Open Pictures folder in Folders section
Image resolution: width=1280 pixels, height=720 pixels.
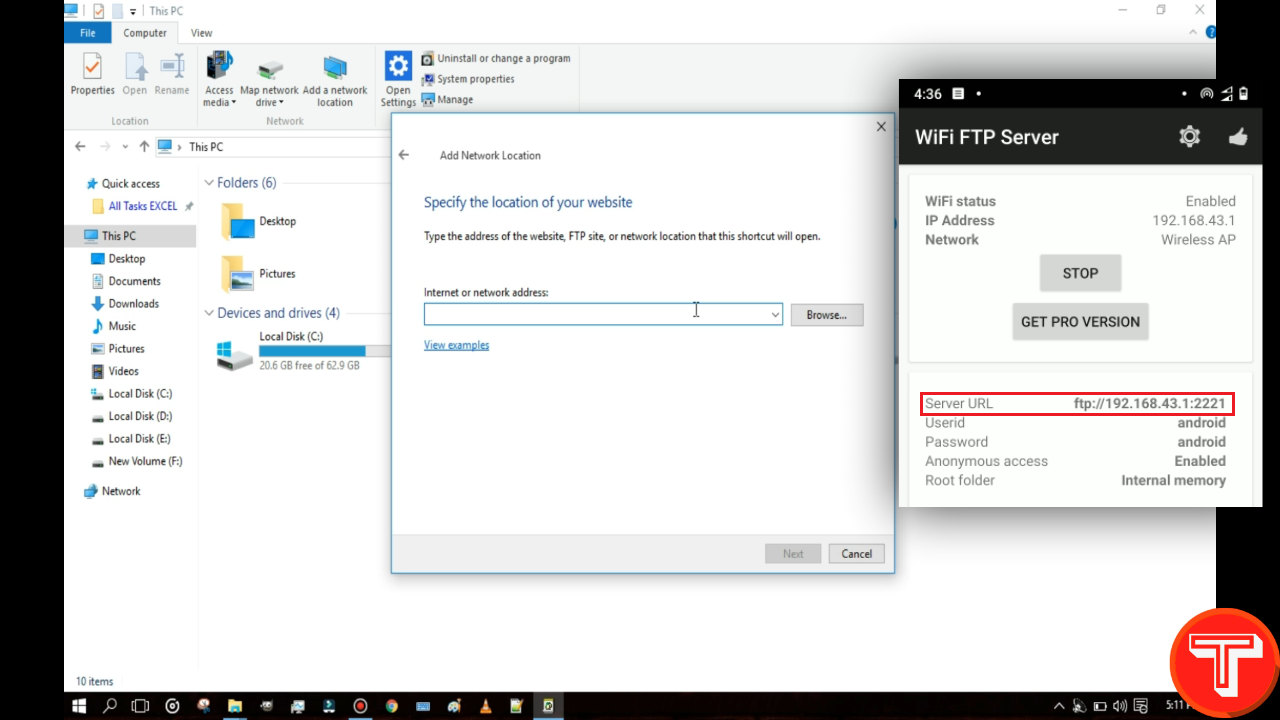point(238,274)
